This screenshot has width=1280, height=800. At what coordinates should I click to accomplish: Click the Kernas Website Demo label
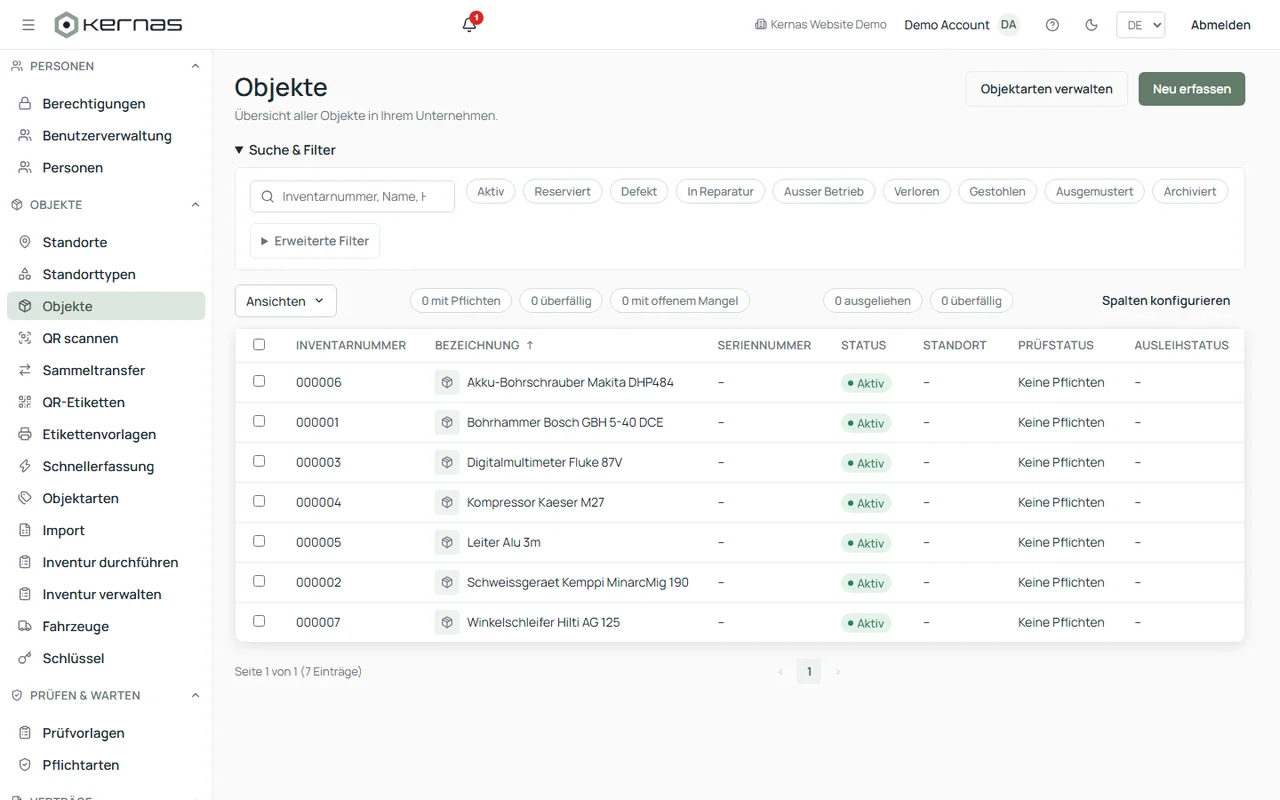821,25
